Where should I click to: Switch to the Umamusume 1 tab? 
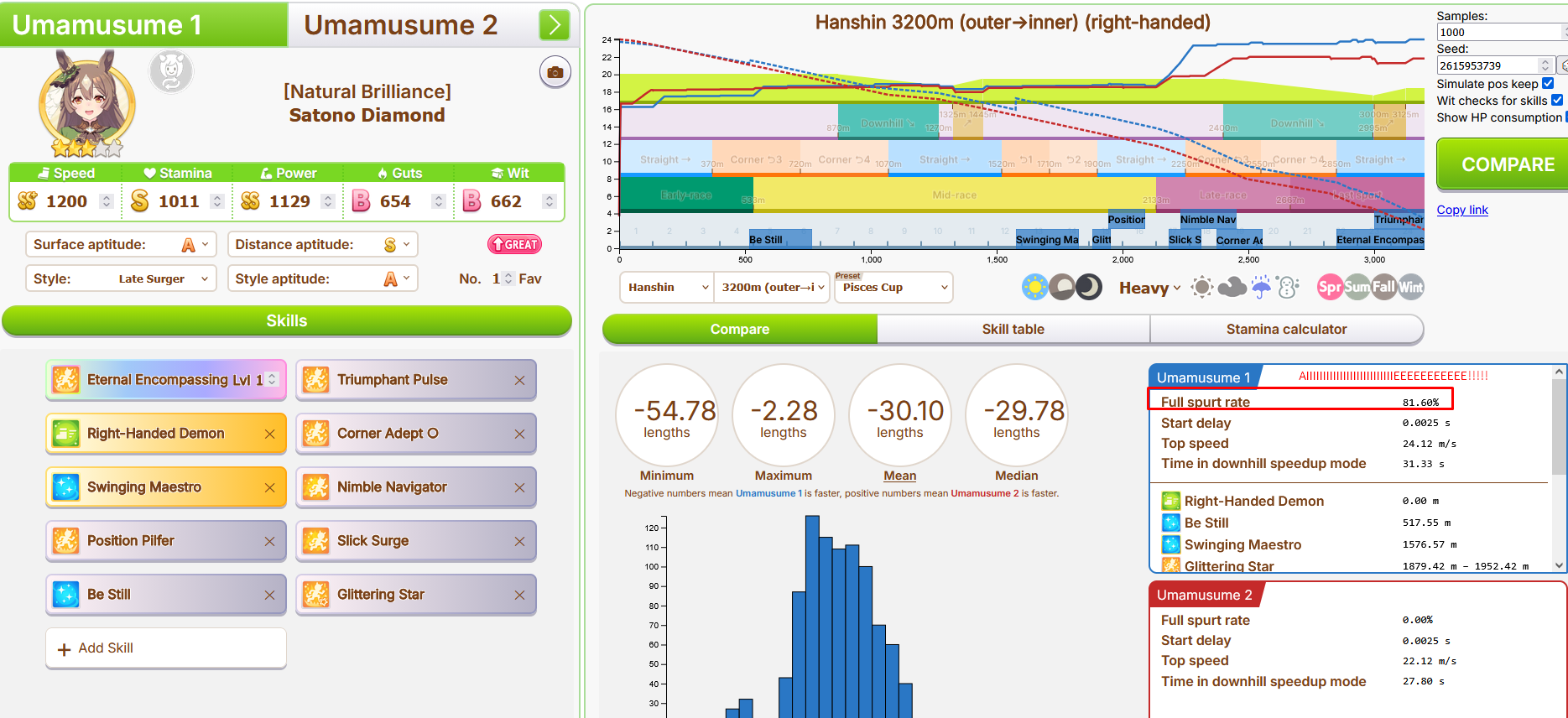143,24
